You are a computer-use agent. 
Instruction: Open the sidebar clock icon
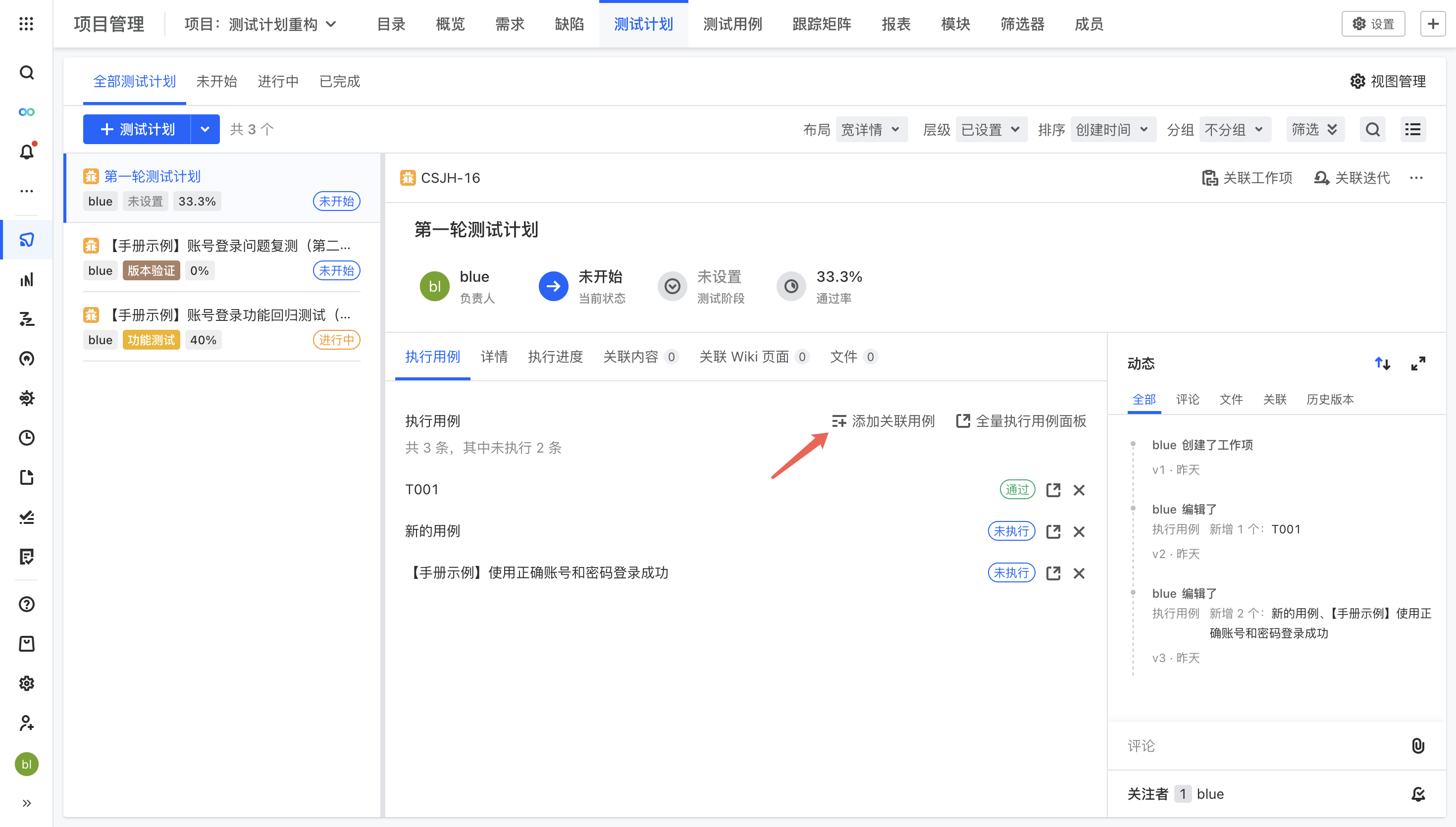coord(26,437)
